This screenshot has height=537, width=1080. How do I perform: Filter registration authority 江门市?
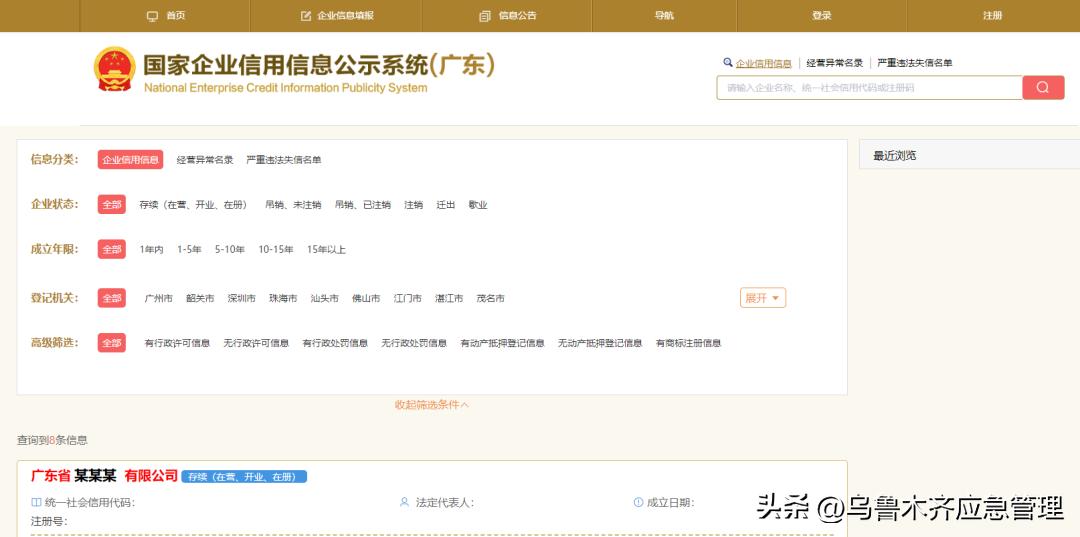point(408,299)
